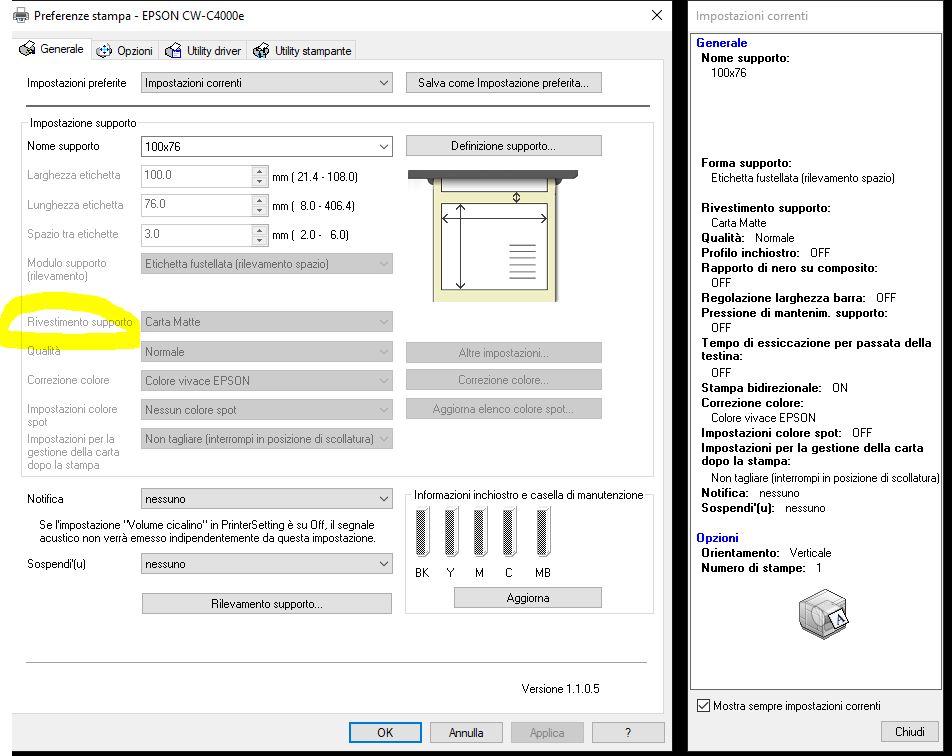
Task: Click the printer icon in the title bar
Action: tap(21, 16)
